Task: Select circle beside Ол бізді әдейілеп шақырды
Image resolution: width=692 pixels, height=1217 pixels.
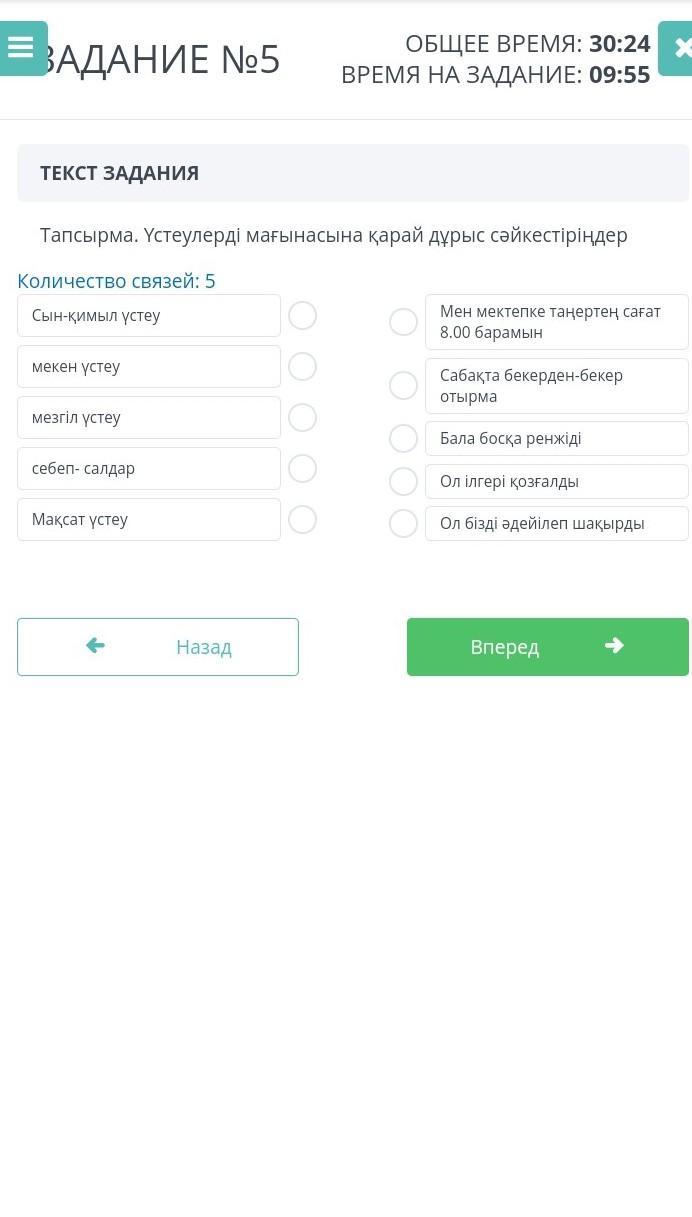Action: [x=403, y=524]
